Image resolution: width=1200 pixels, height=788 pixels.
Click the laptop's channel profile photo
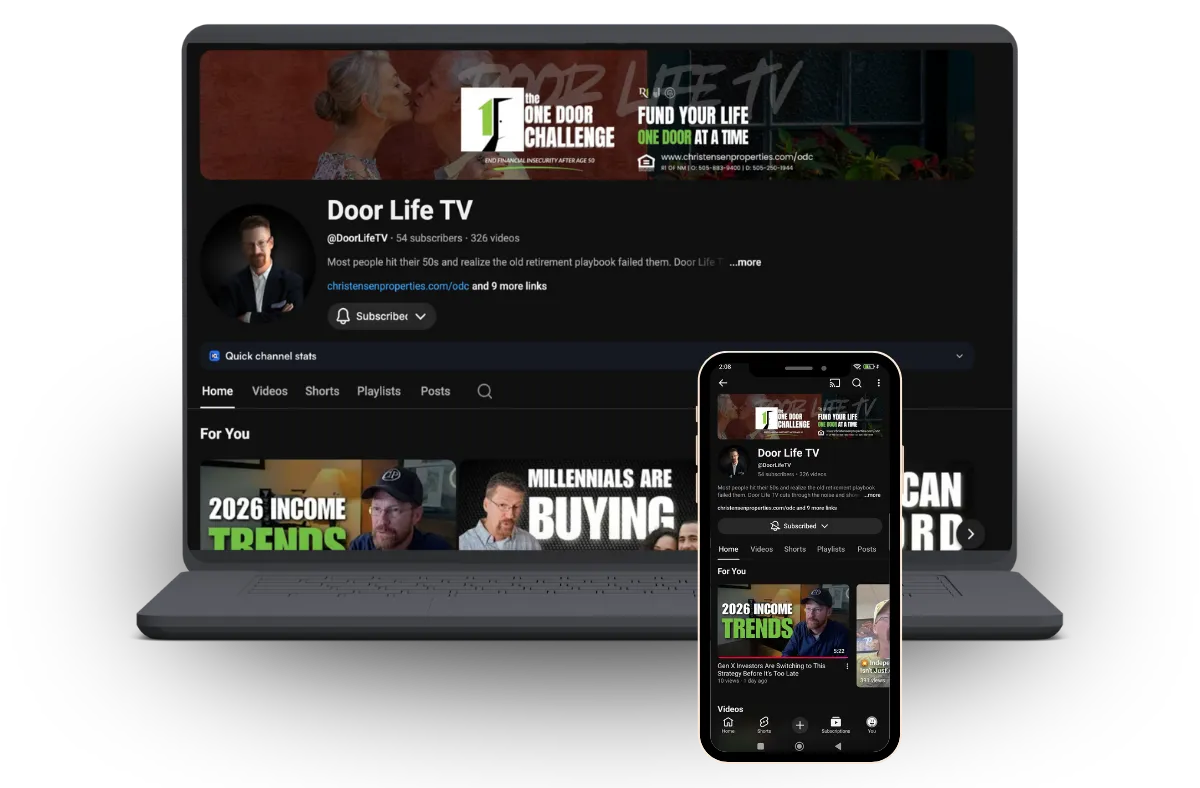pos(258,264)
